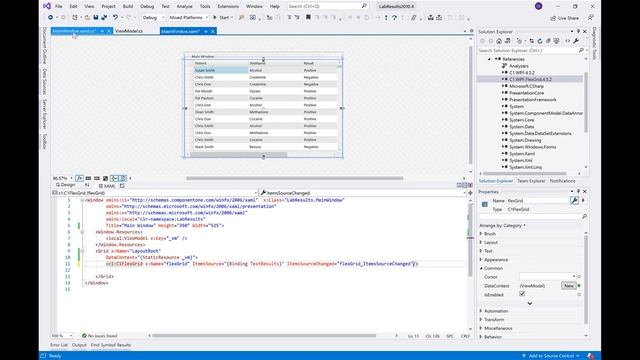Expand the Brush category in Properties
Viewport: 640px width, 360px height.
(481, 234)
